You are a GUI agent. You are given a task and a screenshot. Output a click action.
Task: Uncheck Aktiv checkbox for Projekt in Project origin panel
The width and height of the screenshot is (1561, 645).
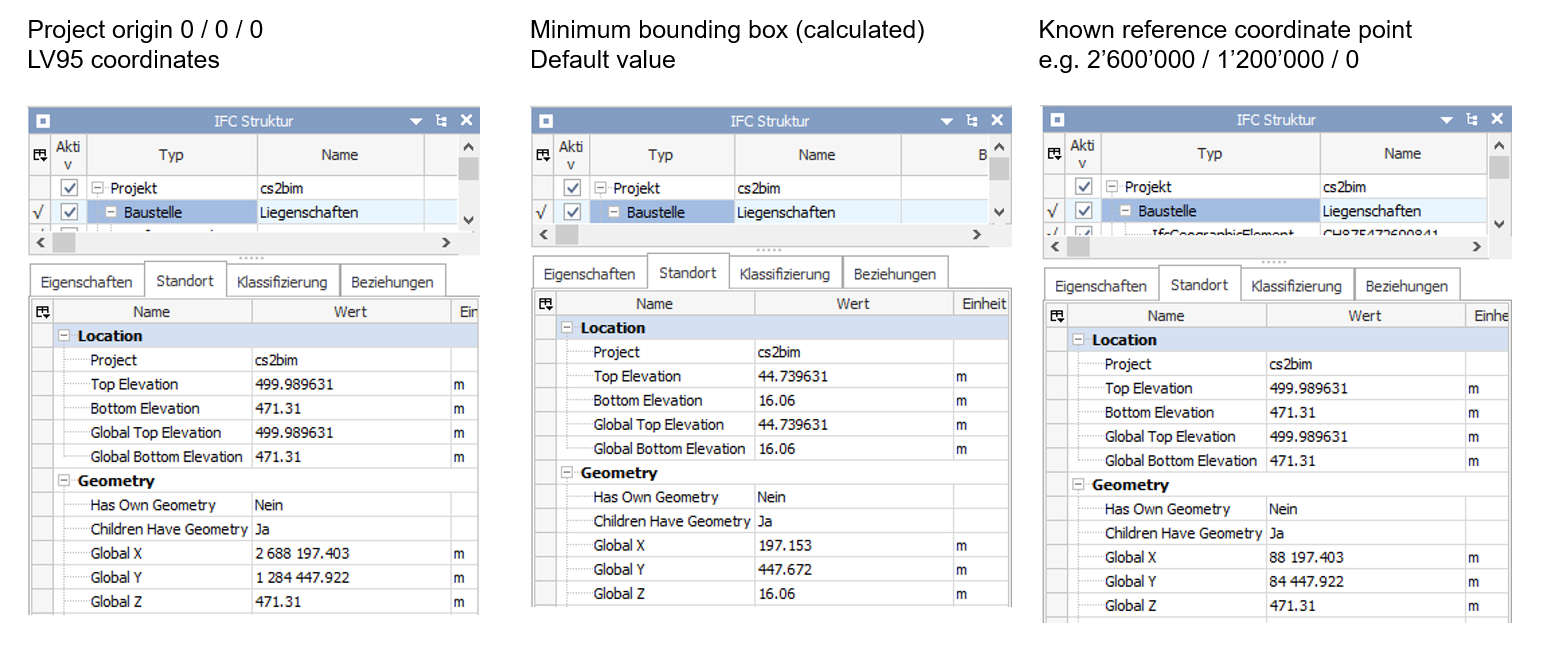tap(69, 188)
